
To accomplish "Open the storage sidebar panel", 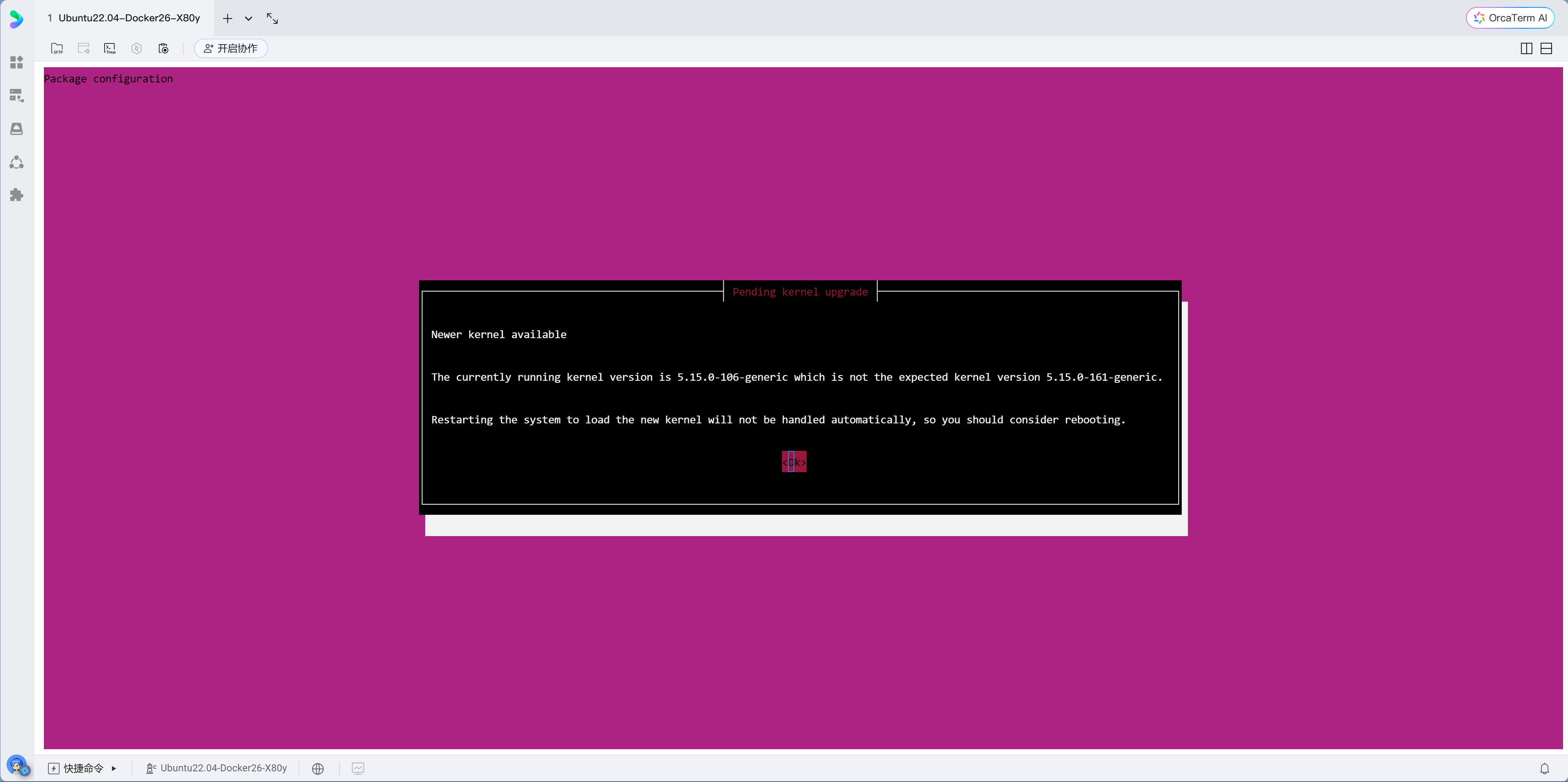I will click(16, 128).
